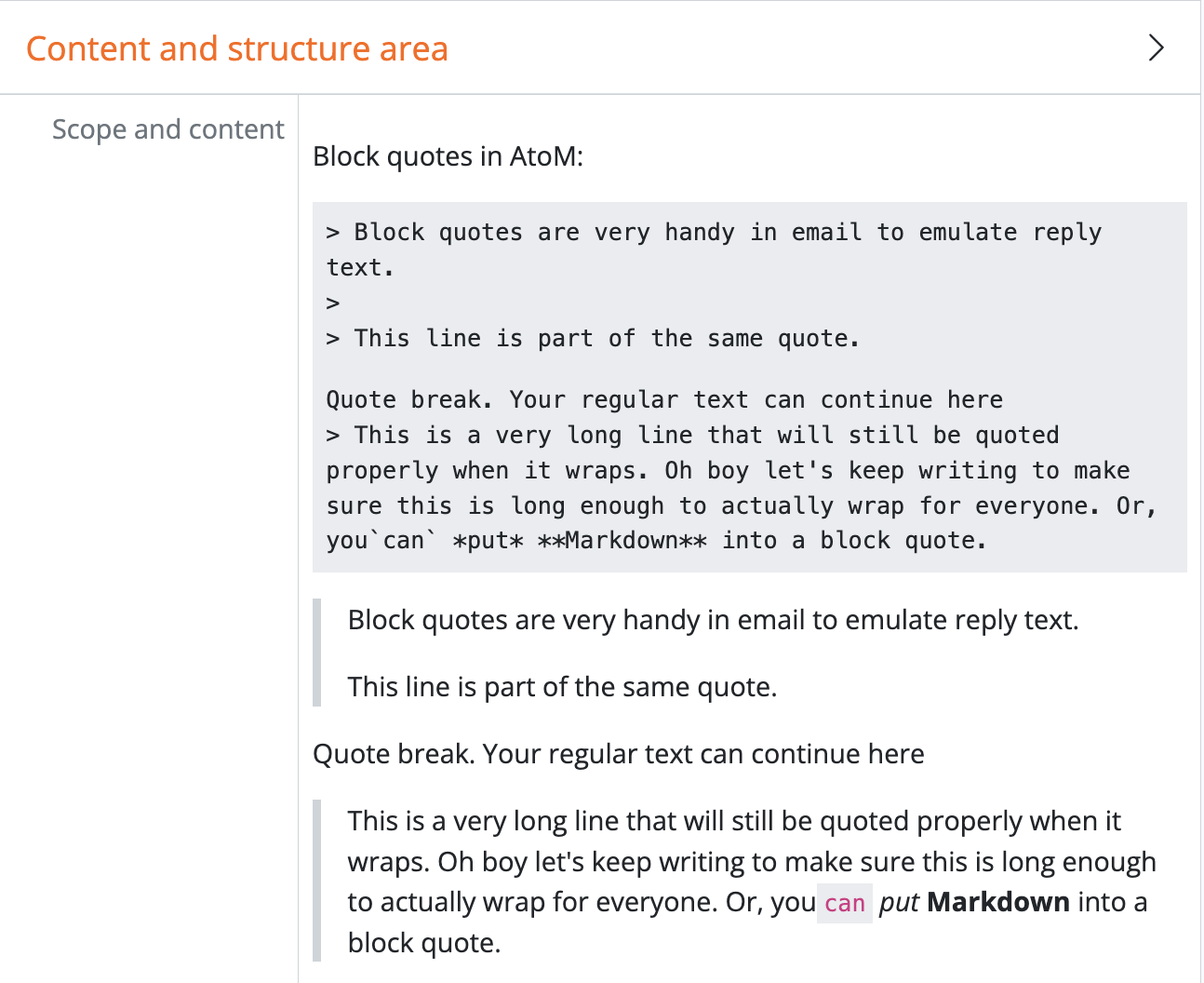1204x983 pixels.
Task: Click the rendered paragraph "Quote break. Your regular text"
Action: pyautogui.click(x=618, y=754)
